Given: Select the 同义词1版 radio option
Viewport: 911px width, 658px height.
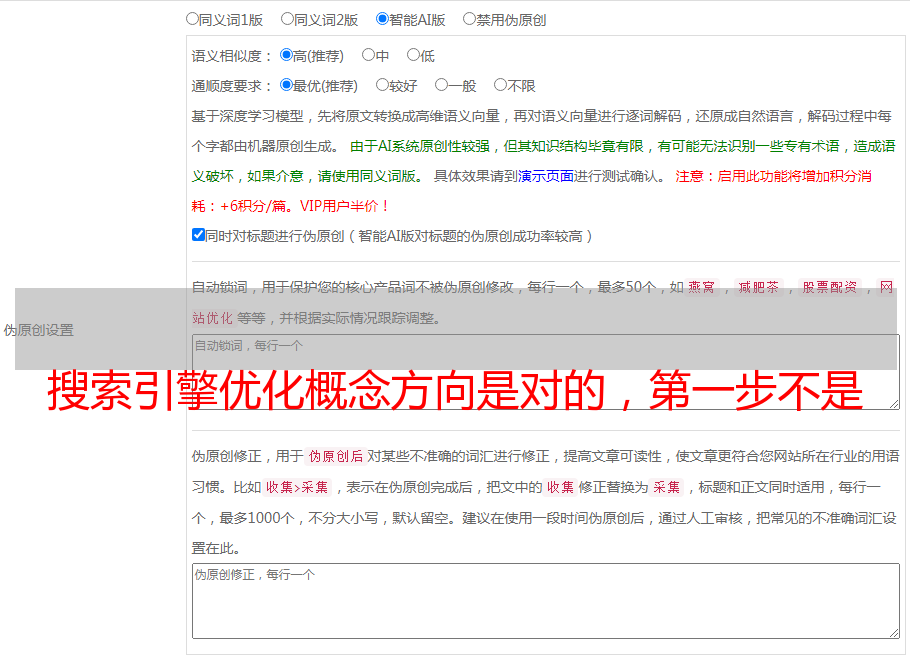Looking at the screenshot, I should (192, 19).
